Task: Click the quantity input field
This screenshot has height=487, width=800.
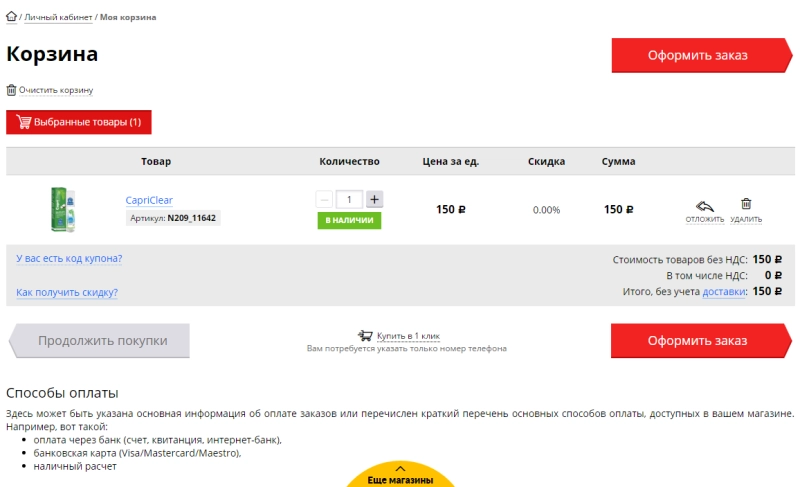Action: point(349,199)
